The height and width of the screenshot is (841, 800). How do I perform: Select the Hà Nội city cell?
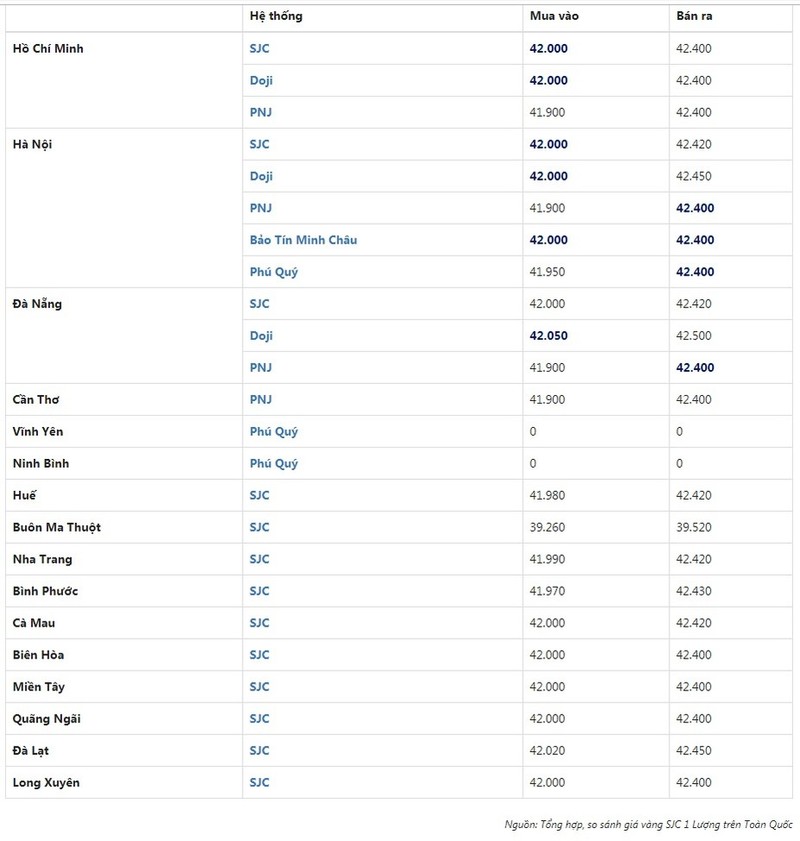(x=32, y=145)
